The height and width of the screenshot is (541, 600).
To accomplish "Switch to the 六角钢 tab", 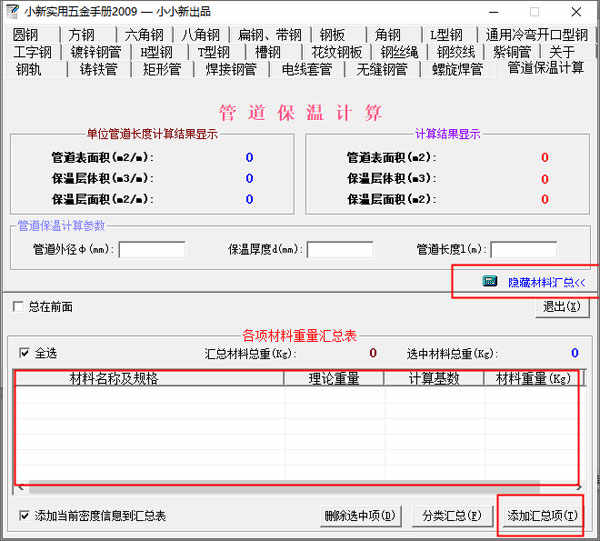I will [x=144, y=35].
